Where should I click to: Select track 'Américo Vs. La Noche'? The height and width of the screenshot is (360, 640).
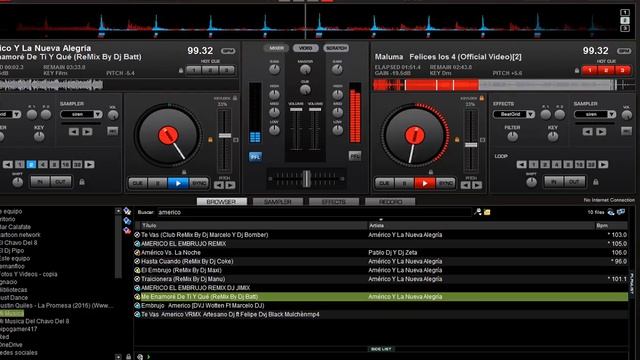(x=381, y=253)
